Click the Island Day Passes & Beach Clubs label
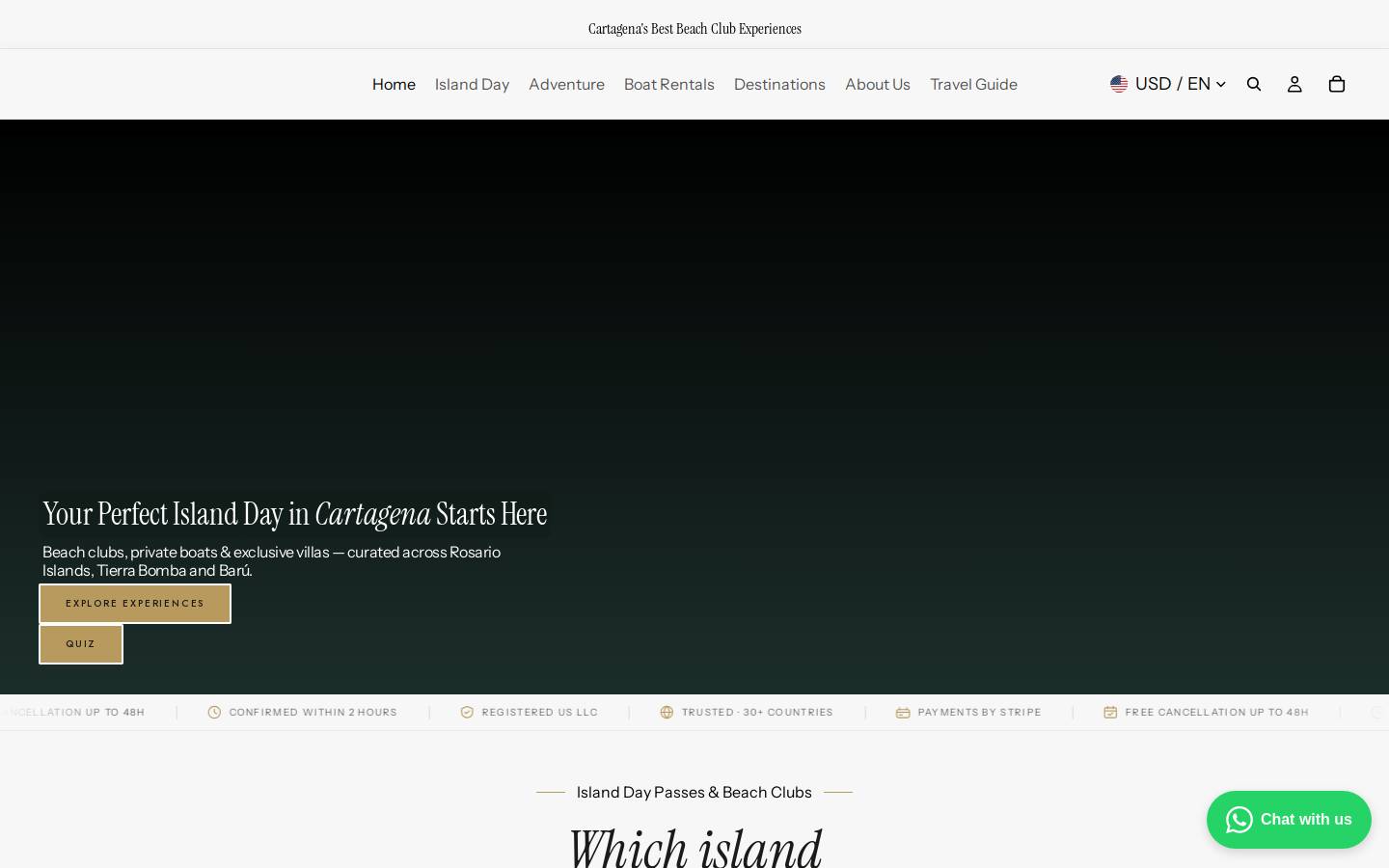This screenshot has width=1389, height=868. pos(694,792)
